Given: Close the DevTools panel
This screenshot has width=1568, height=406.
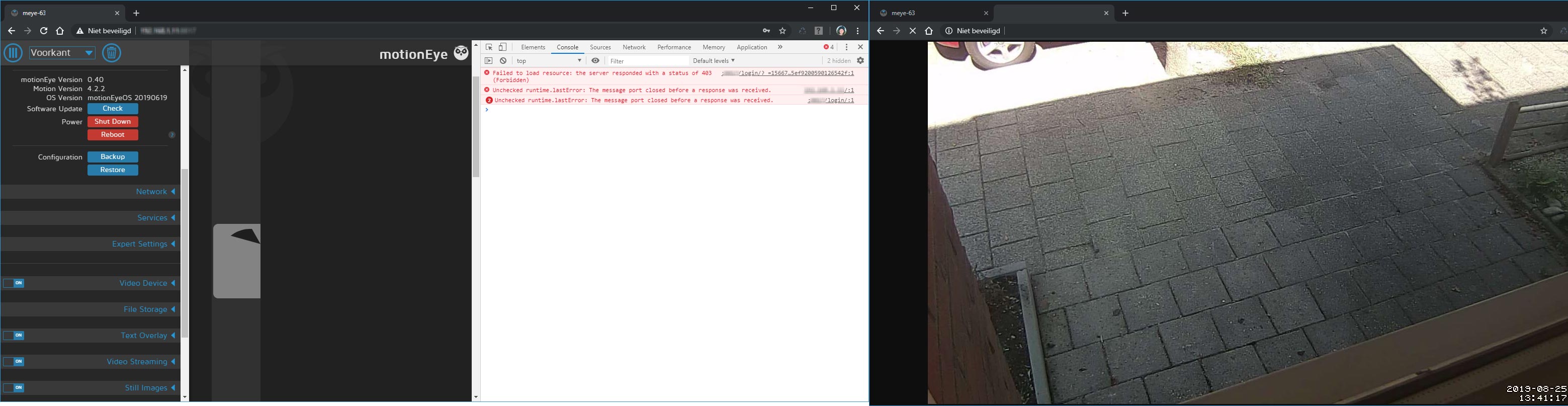Looking at the screenshot, I should coord(860,47).
